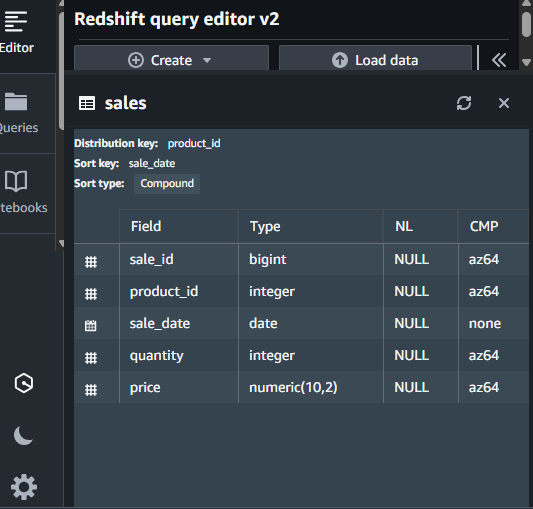Collapse the panel with the double chevron

(499, 60)
